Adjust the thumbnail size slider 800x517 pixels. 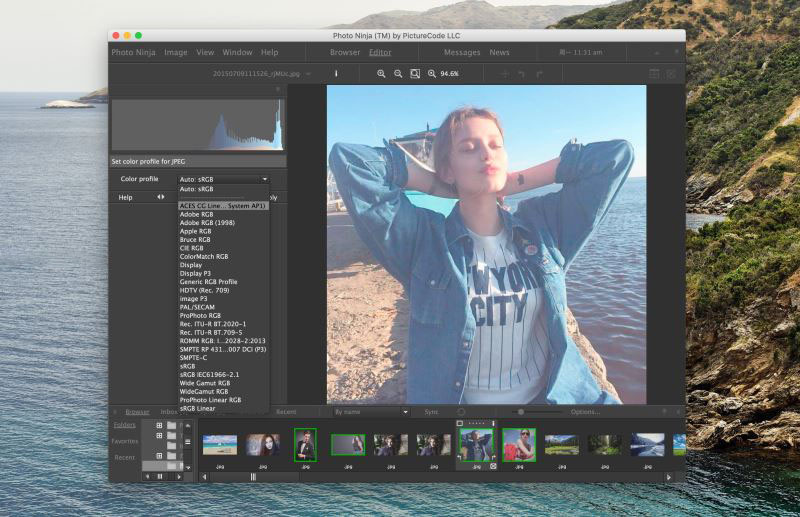pos(520,412)
